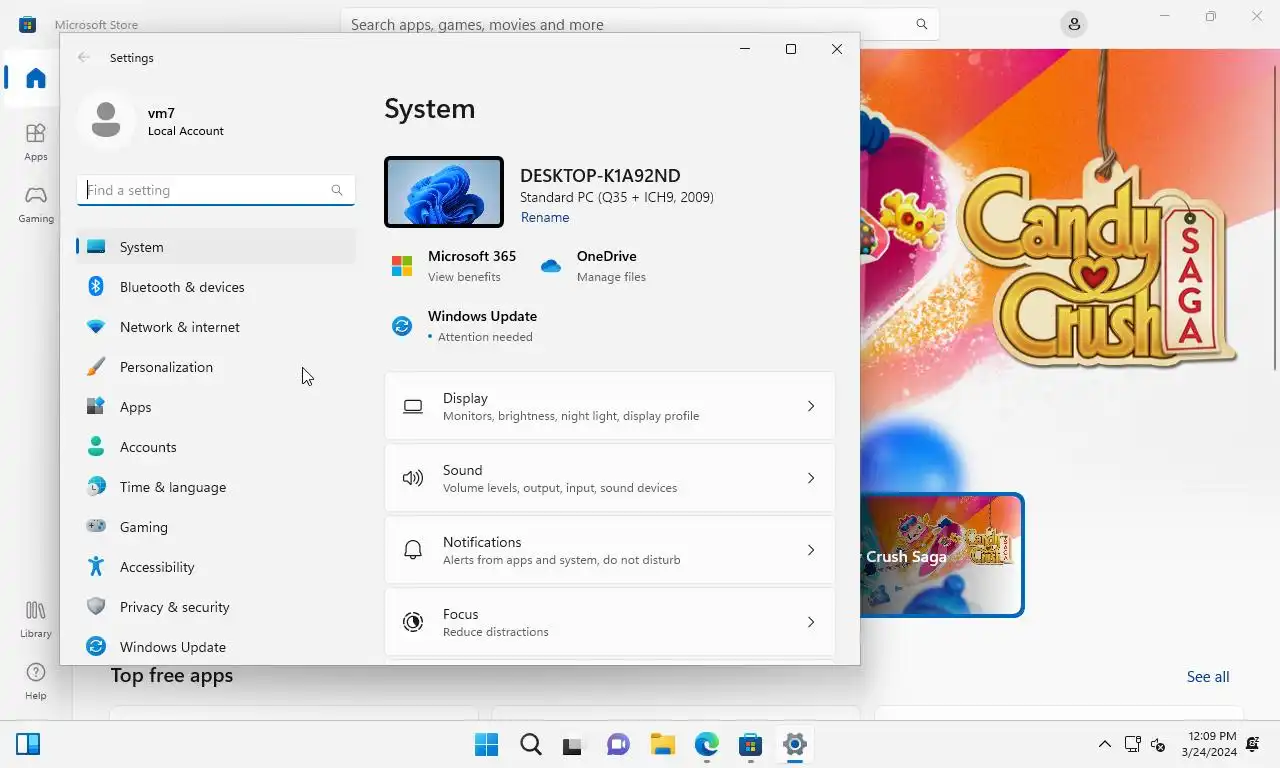Select Accounts in Settings navigation
The width and height of the screenshot is (1280, 768).
(216, 447)
